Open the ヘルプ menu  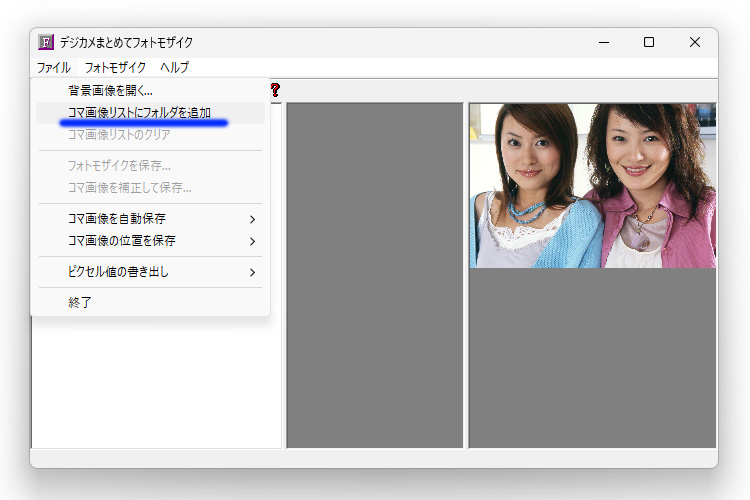coord(174,68)
